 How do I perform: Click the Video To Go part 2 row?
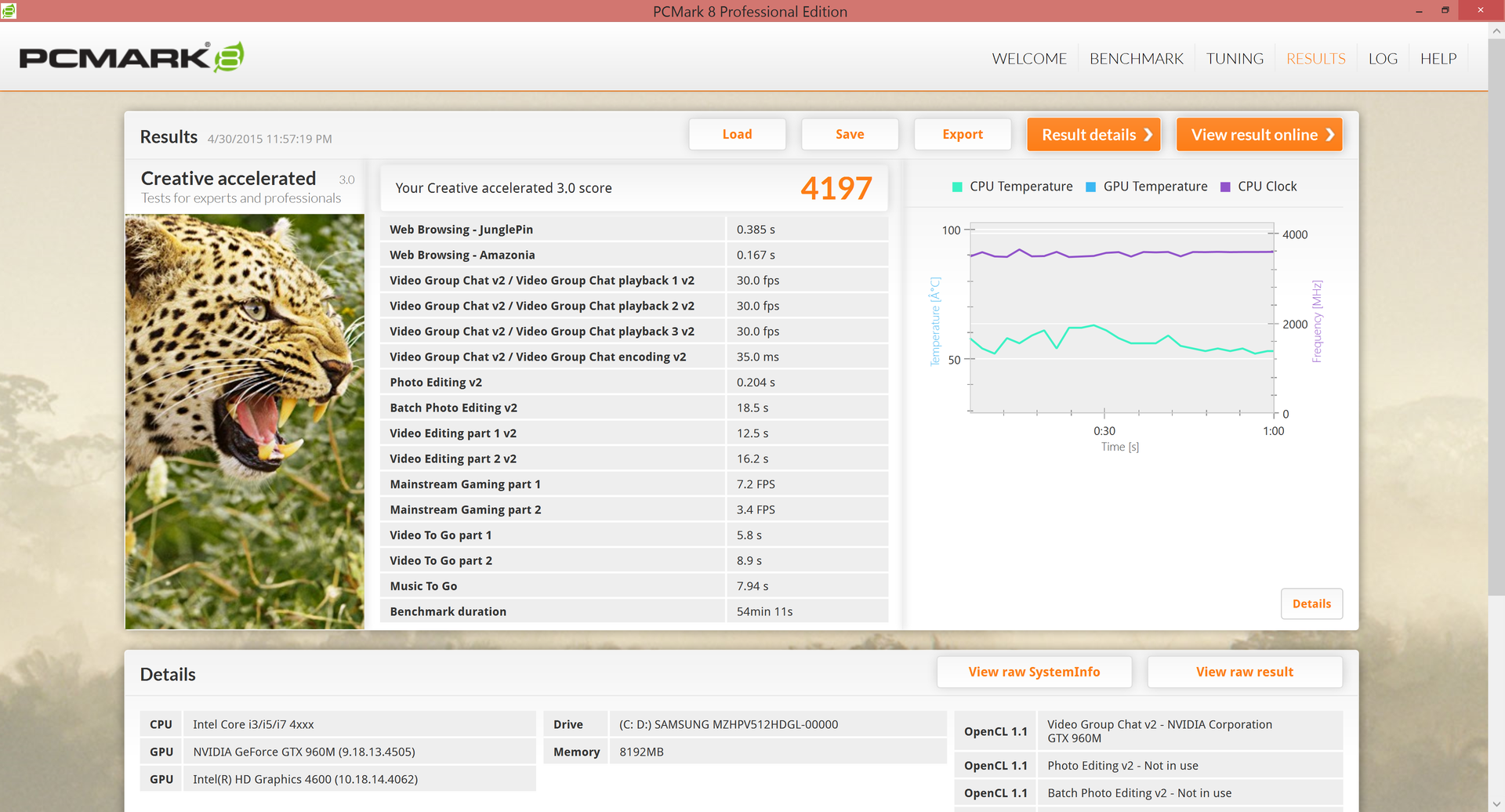634,560
